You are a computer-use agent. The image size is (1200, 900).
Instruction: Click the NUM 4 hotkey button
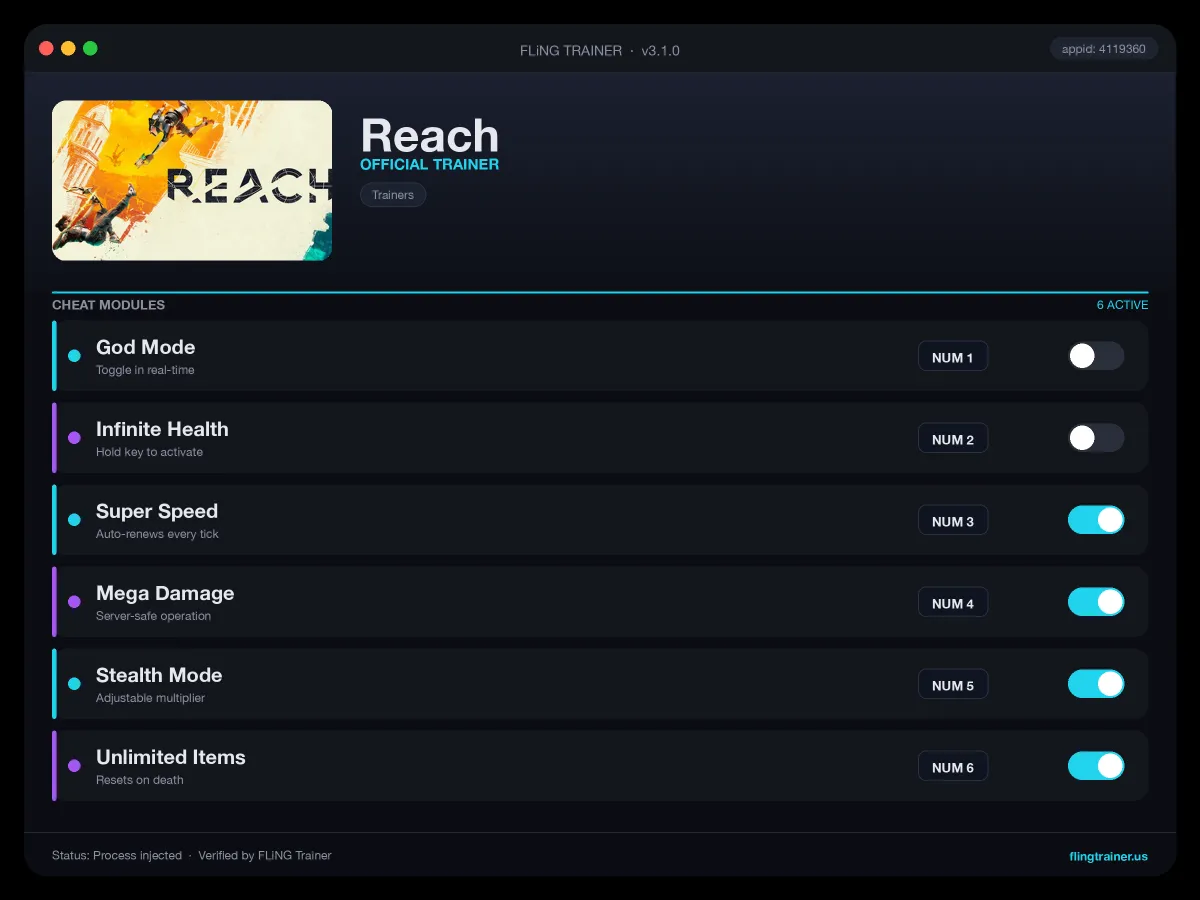(953, 603)
